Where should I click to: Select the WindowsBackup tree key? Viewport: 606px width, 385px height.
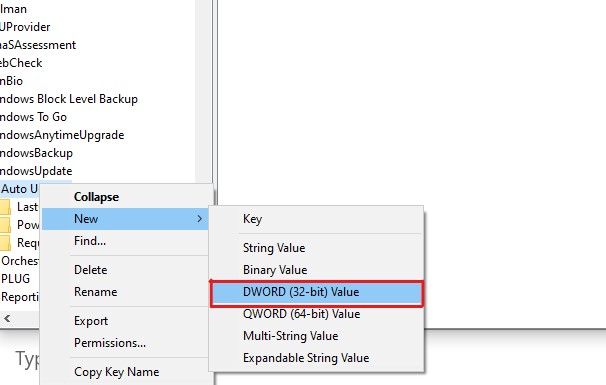tap(36, 153)
